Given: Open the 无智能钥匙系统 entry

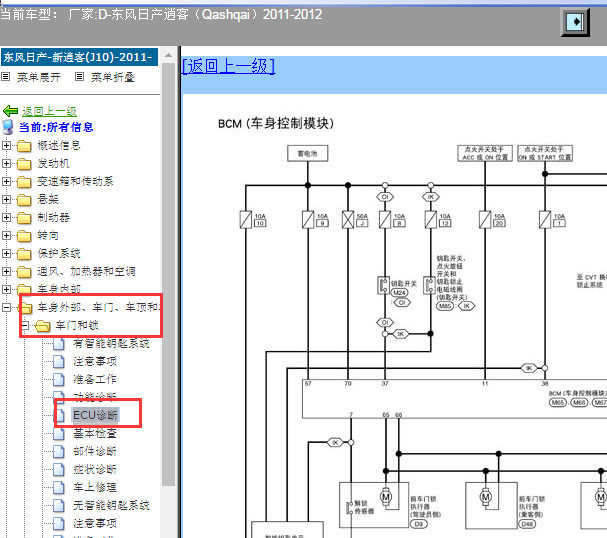Looking at the screenshot, I should [x=111, y=505].
